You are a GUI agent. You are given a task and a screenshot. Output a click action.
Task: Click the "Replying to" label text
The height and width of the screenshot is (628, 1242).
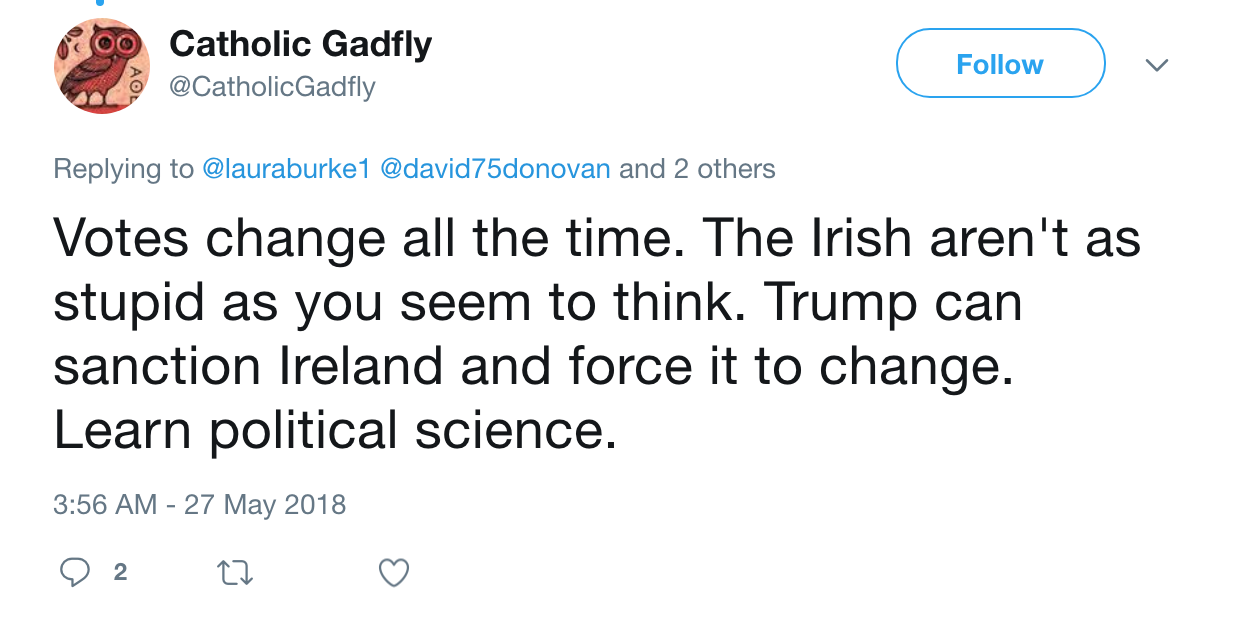tap(123, 169)
